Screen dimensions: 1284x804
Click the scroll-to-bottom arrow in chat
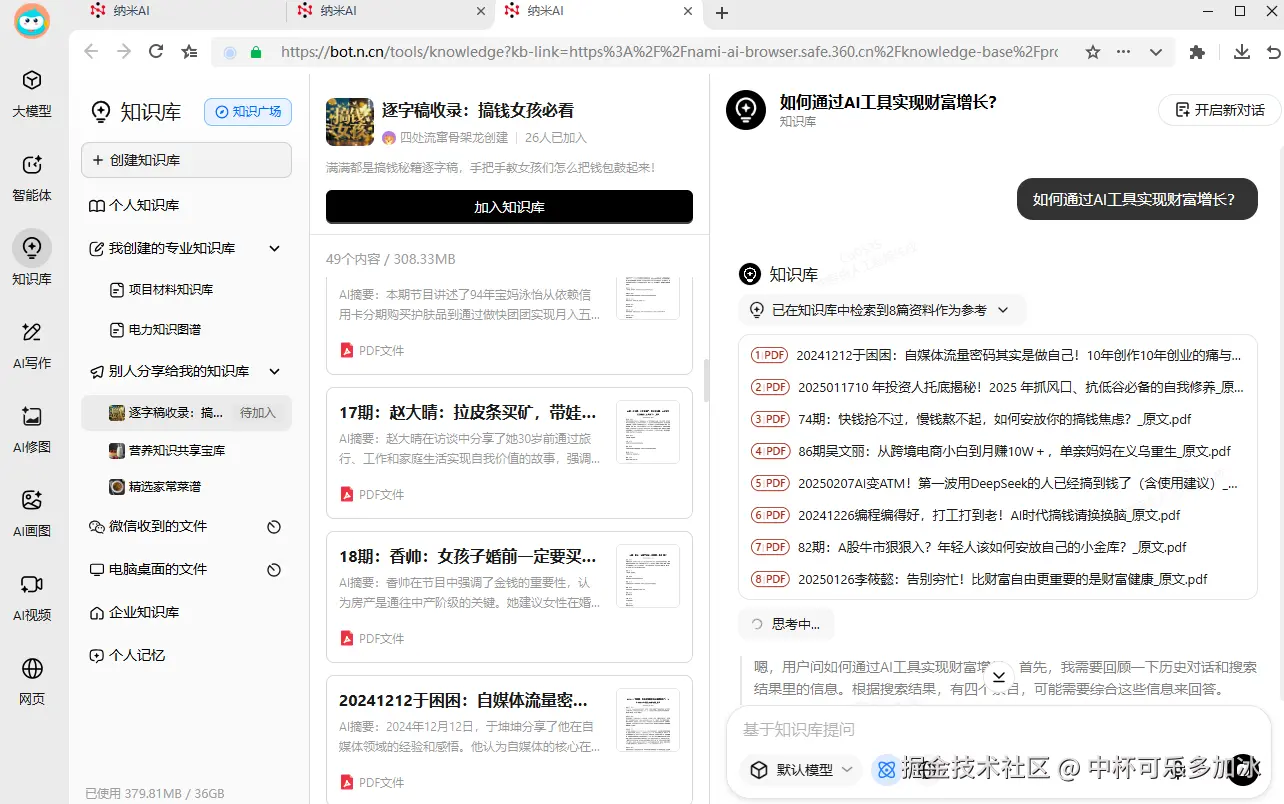coord(998,677)
